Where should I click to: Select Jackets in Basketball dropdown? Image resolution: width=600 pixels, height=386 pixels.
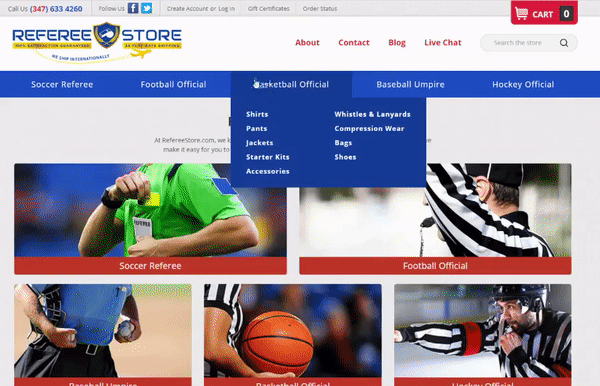[x=259, y=143]
